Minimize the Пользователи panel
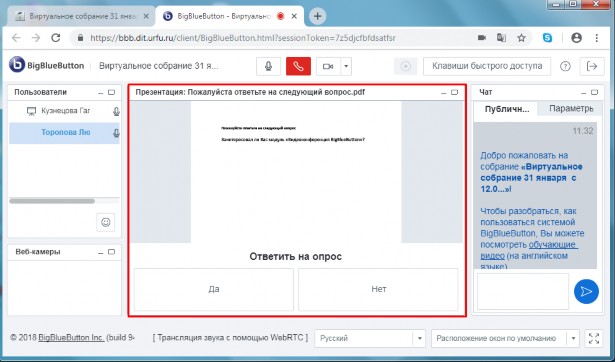 click(101, 93)
